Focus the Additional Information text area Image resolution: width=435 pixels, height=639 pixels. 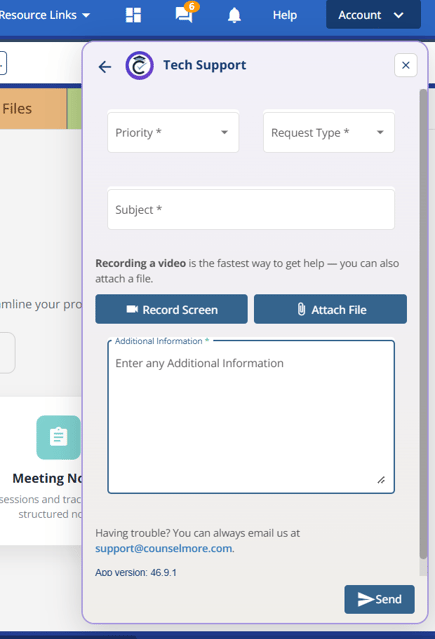251,417
